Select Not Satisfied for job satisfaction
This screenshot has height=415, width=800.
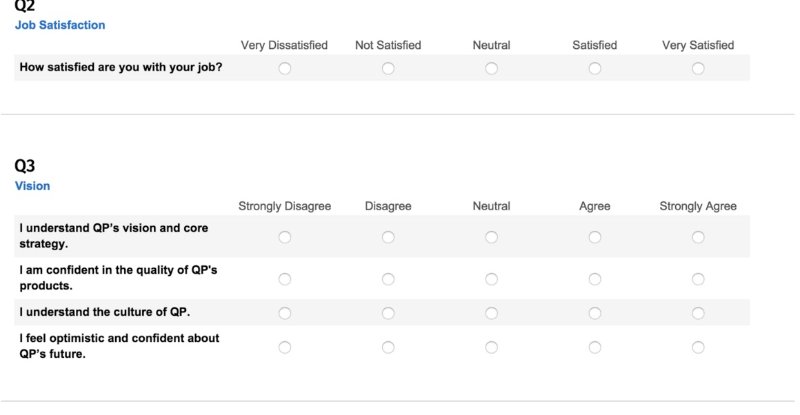pyautogui.click(x=388, y=68)
